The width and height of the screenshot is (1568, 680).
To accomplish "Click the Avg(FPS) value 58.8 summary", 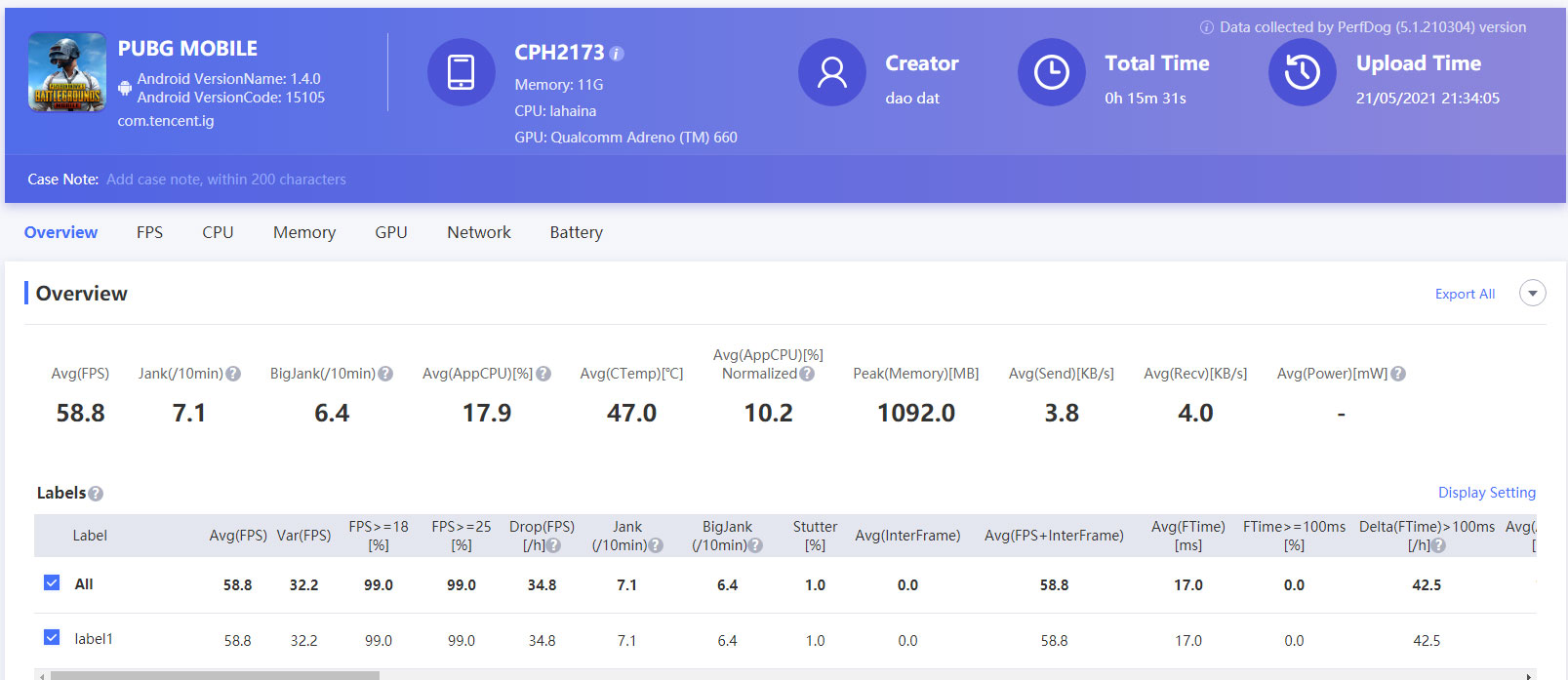I will point(80,413).
